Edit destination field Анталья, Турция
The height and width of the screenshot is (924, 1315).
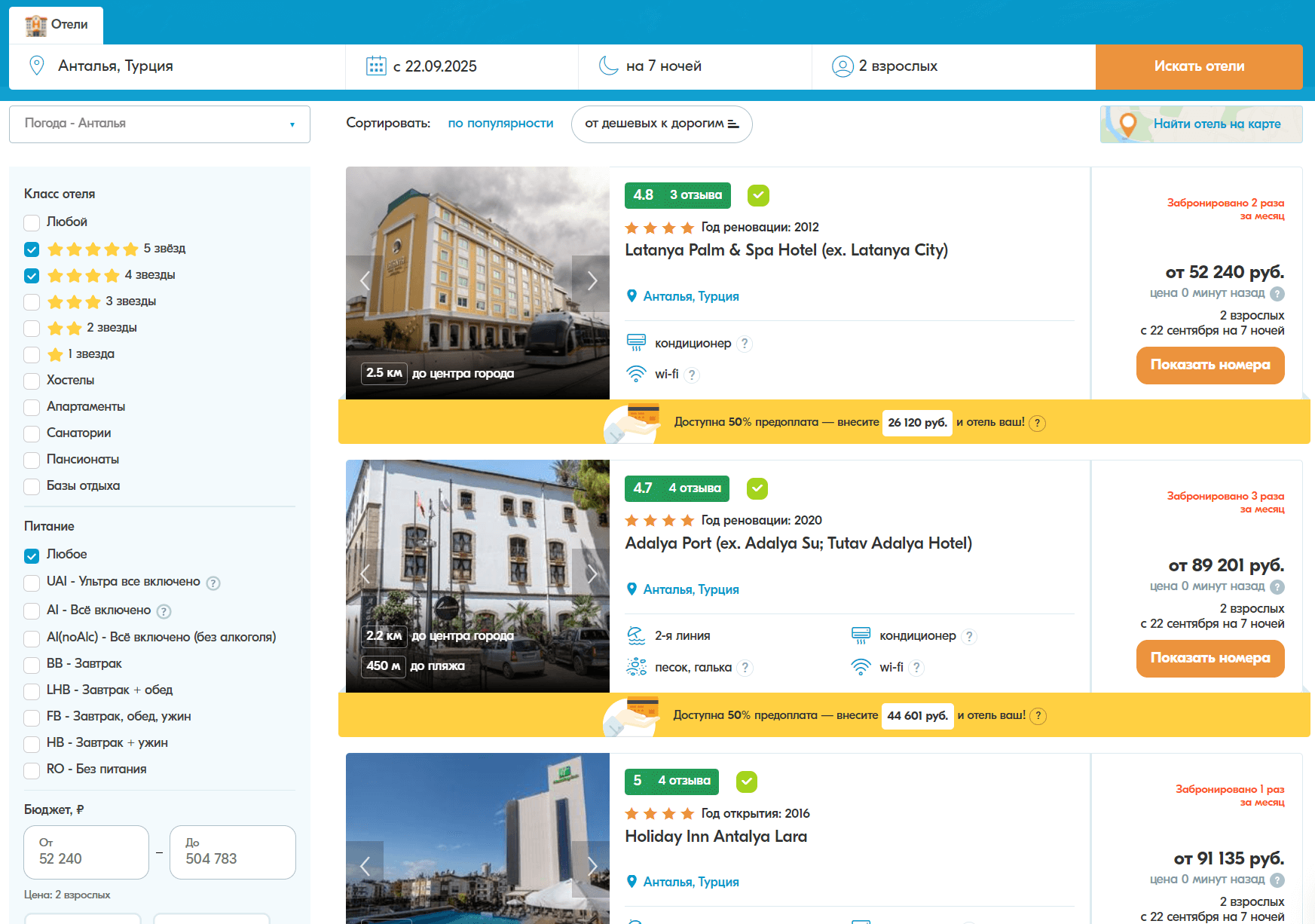(x=177, y=66)
